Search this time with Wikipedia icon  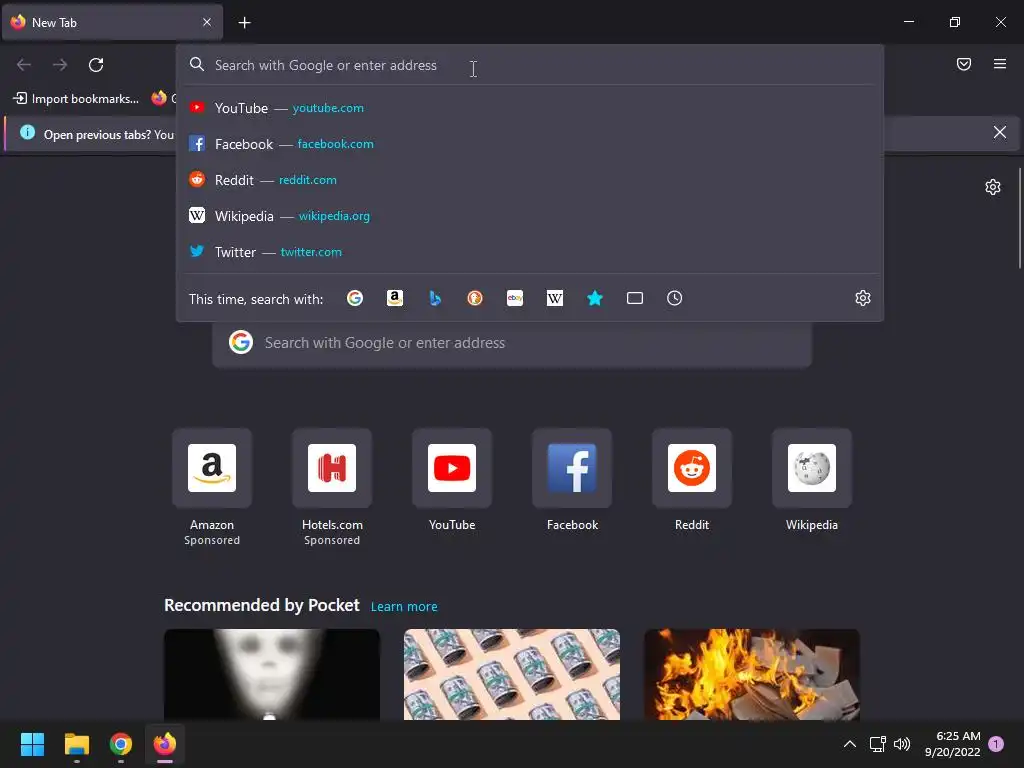tap(554, 298)
